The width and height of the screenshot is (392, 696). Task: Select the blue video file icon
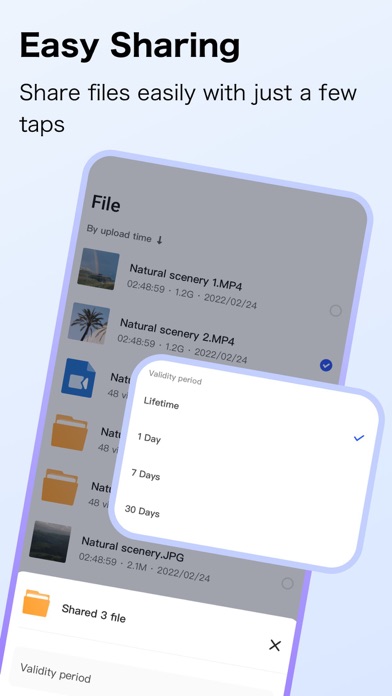79,378
